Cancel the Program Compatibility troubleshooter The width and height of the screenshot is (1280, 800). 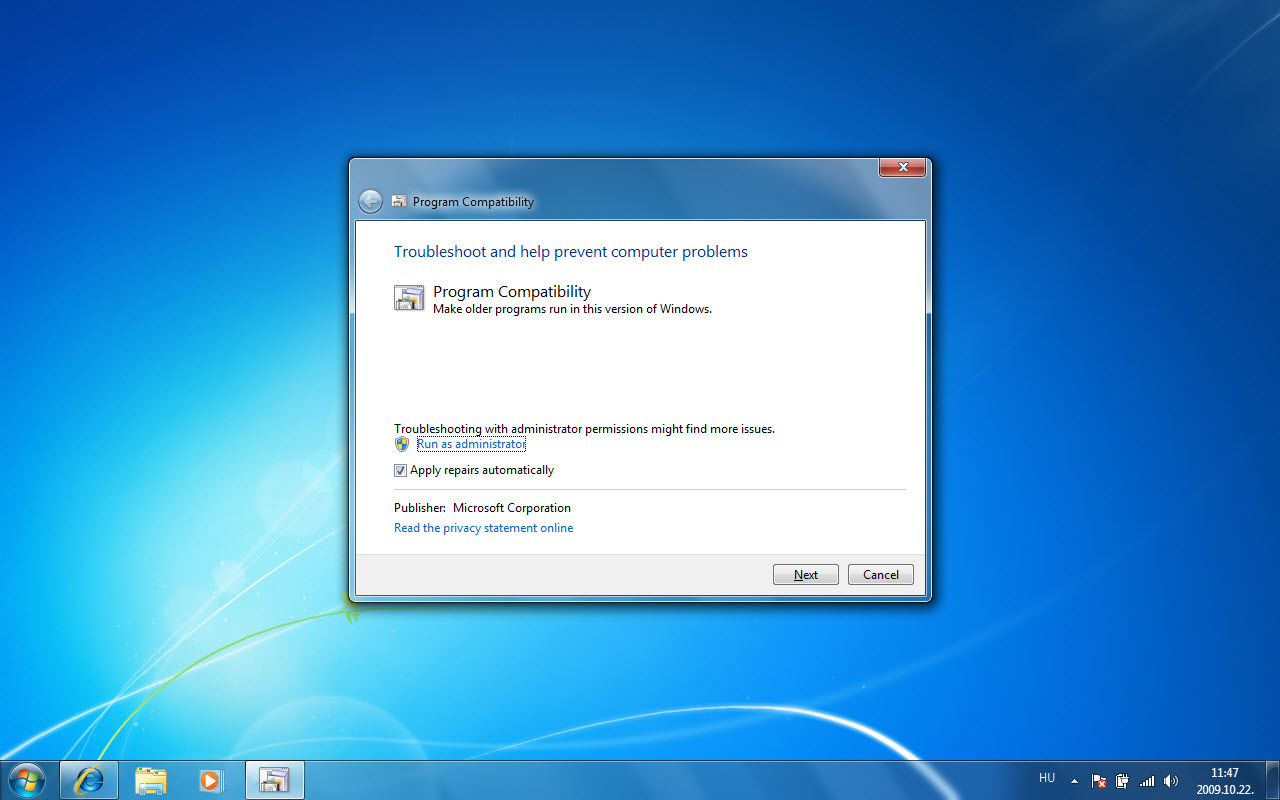coord(880,575)
